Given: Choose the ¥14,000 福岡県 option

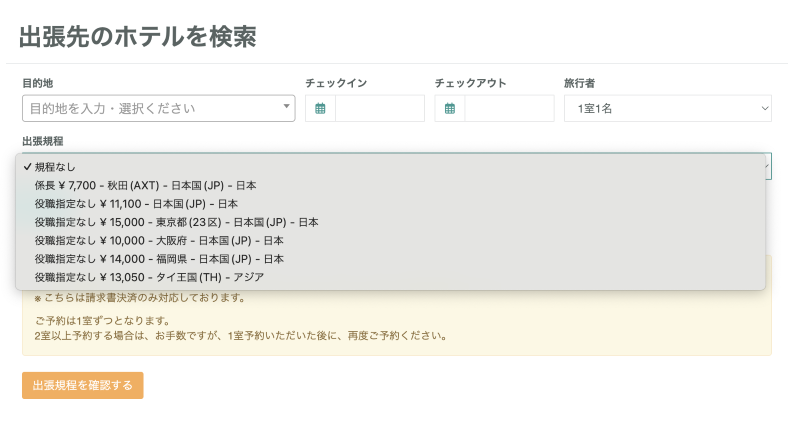Looking at the screenshot, I should (x=390, y=259).
